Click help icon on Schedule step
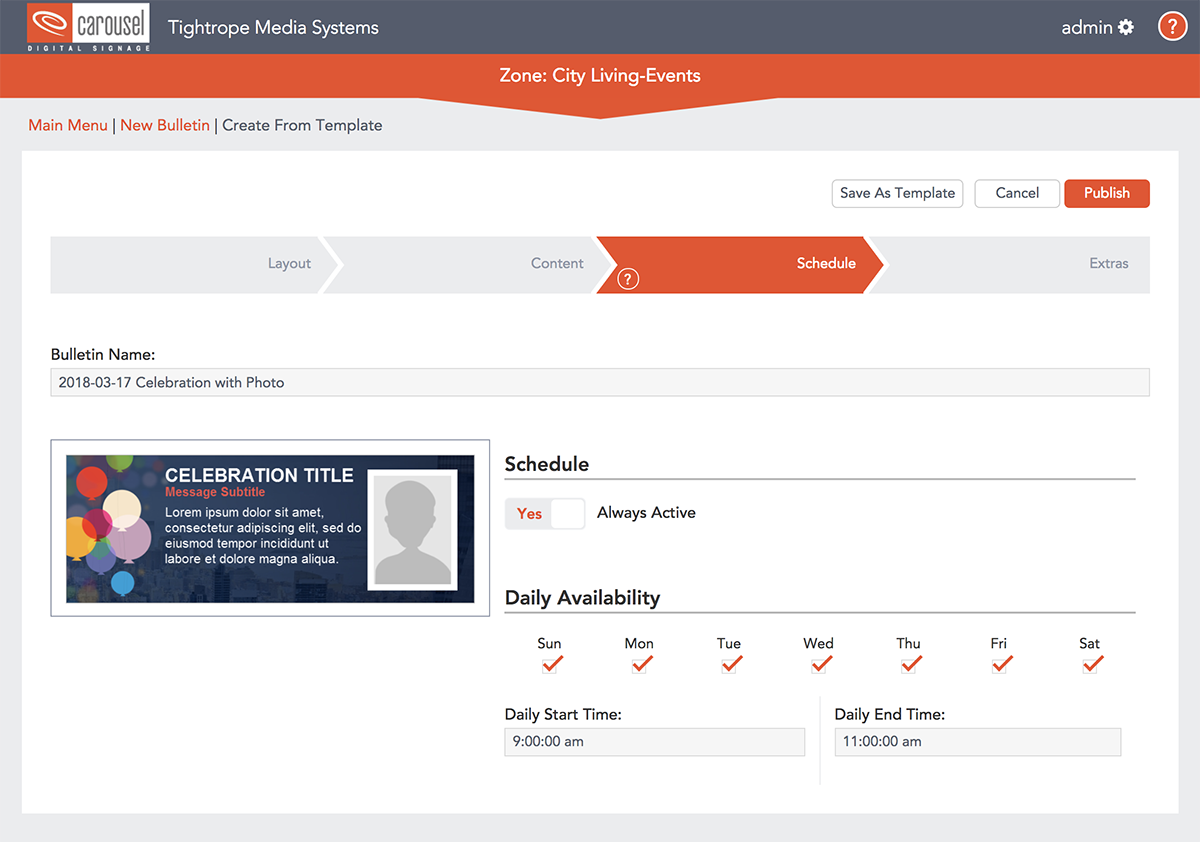 pyautogui.click(x=628, y=279)
